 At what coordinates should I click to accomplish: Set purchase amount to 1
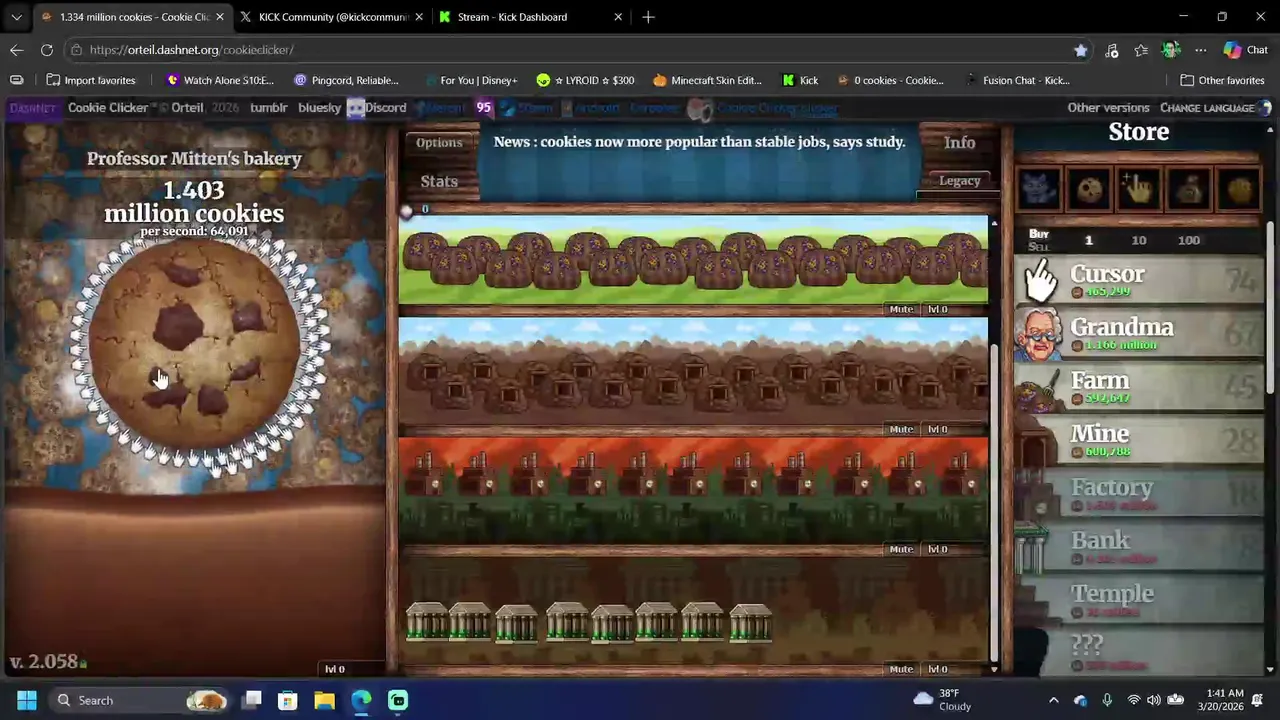pyautogui.click(x=1089, y=240)
